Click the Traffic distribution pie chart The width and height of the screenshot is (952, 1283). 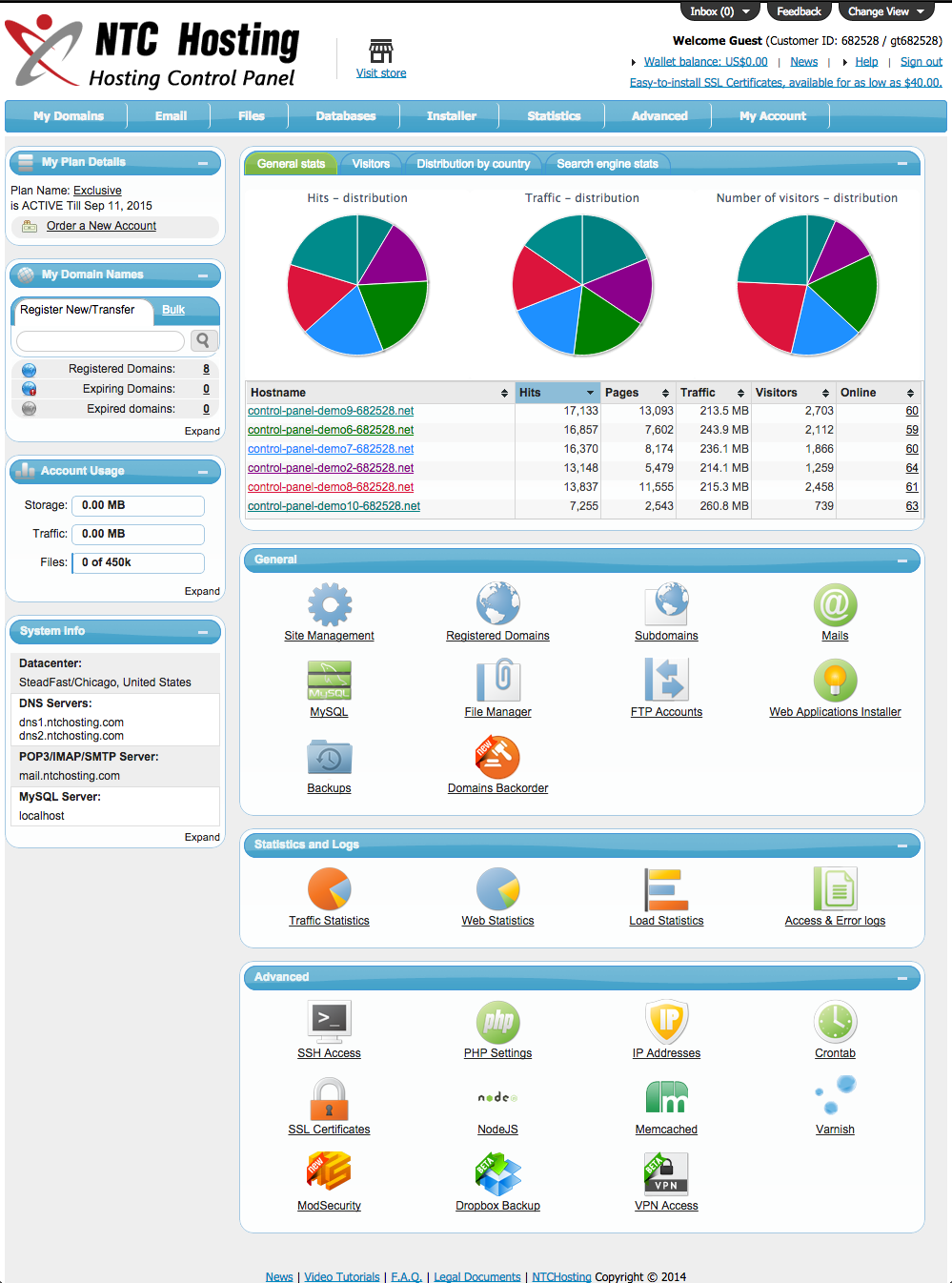582,285
